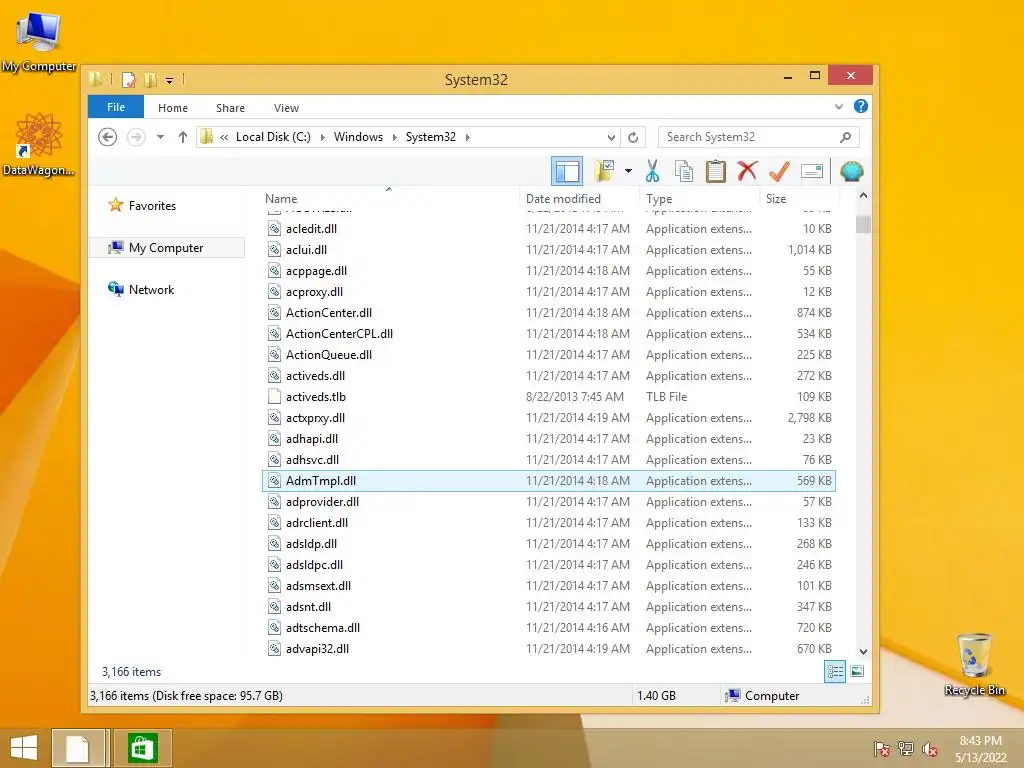Toggle the navigation pane layout button
This screenshot has width=1024, height=768.
coord(567,172)
